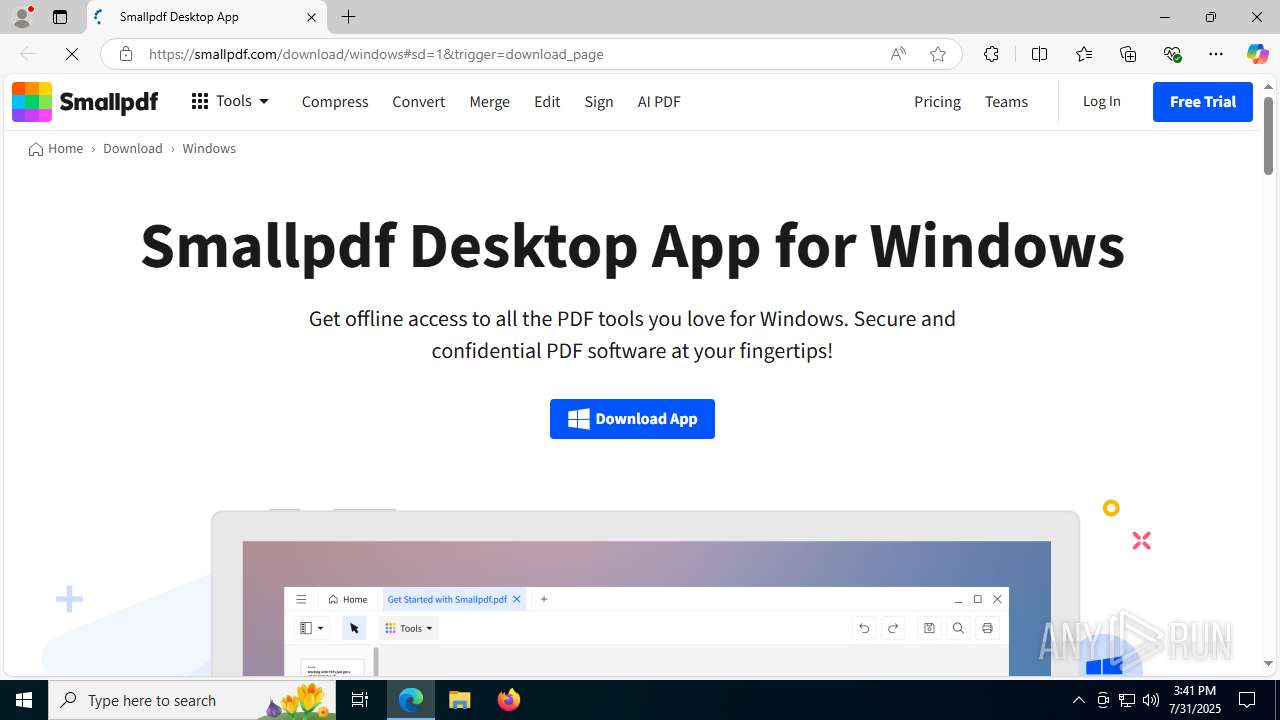This screenshot has height=720, width=1280.
Task: Click the app preview screenshot image
Action: 646,595
